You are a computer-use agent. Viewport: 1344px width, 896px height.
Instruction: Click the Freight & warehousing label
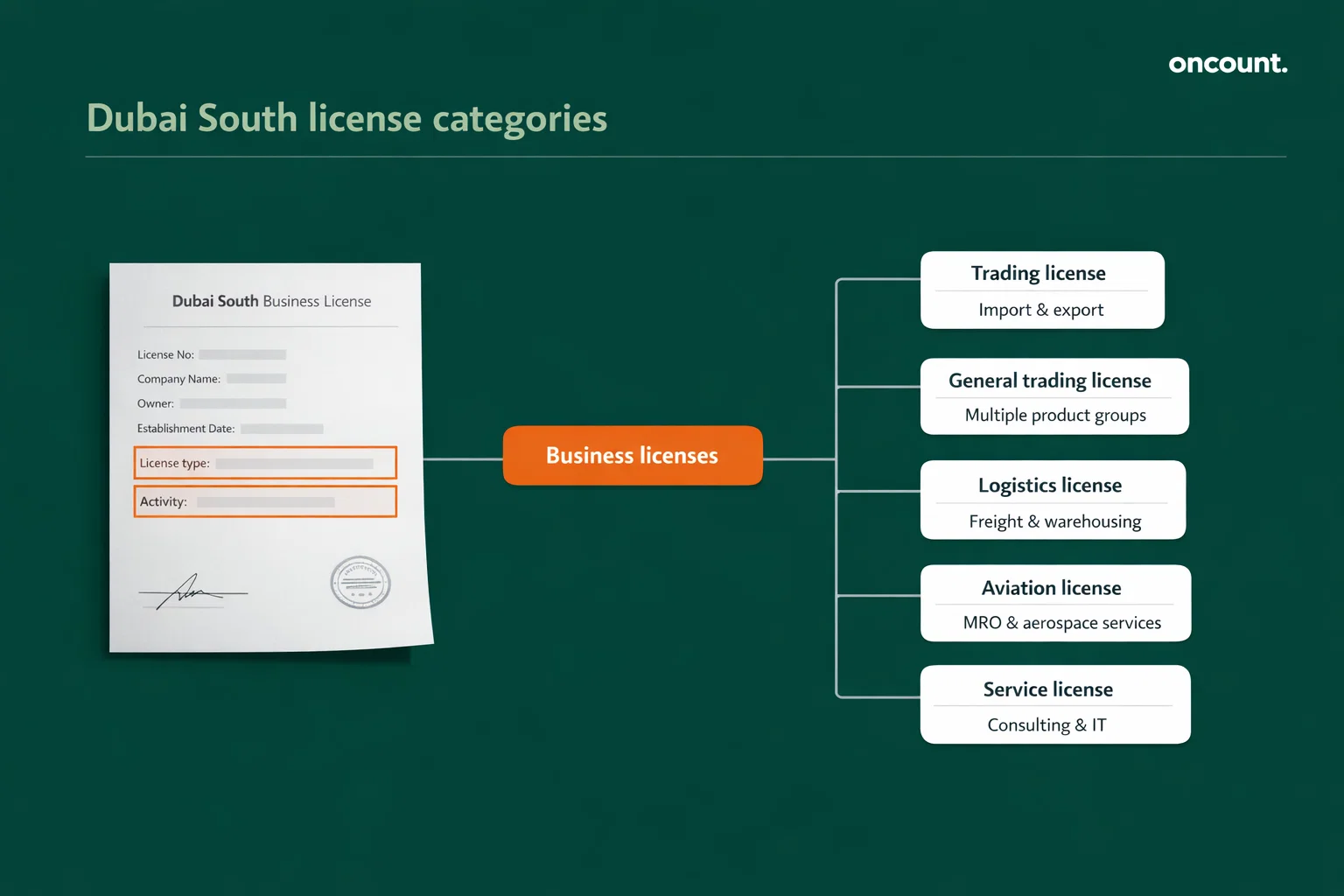1054,521
